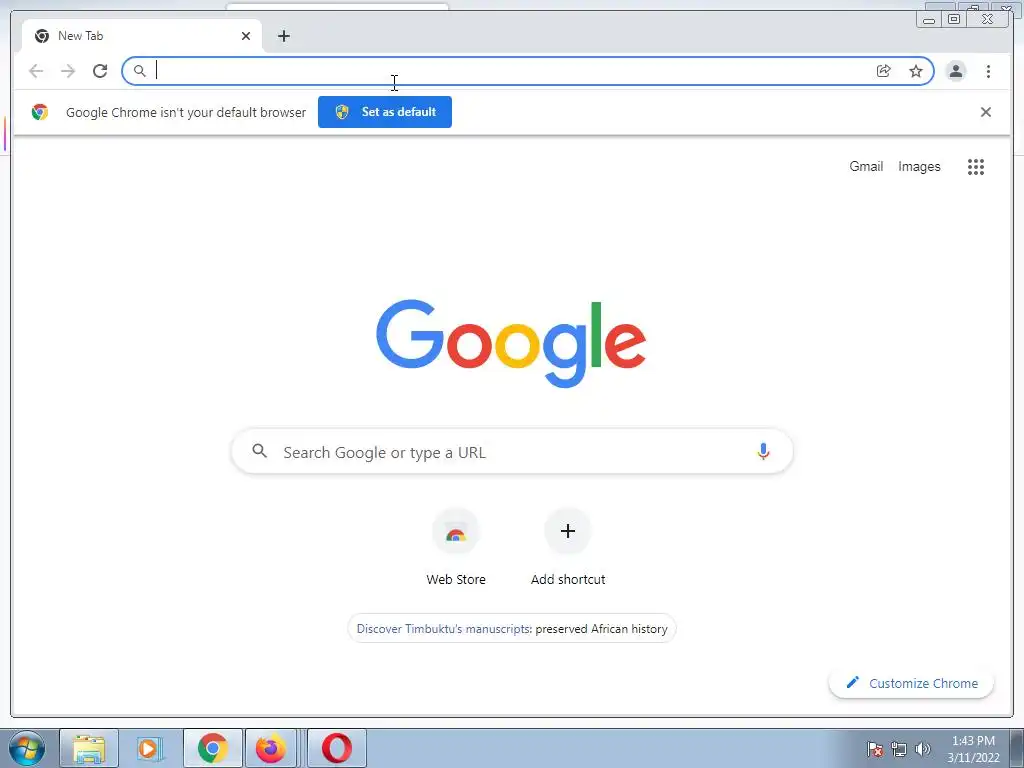
Task: Open Images link
Action: pos(919,167)
